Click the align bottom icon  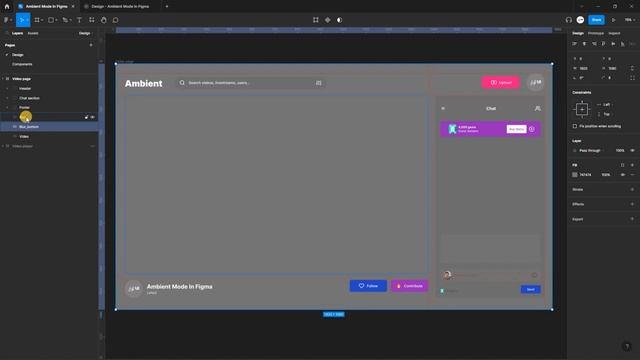click(622, 44)
